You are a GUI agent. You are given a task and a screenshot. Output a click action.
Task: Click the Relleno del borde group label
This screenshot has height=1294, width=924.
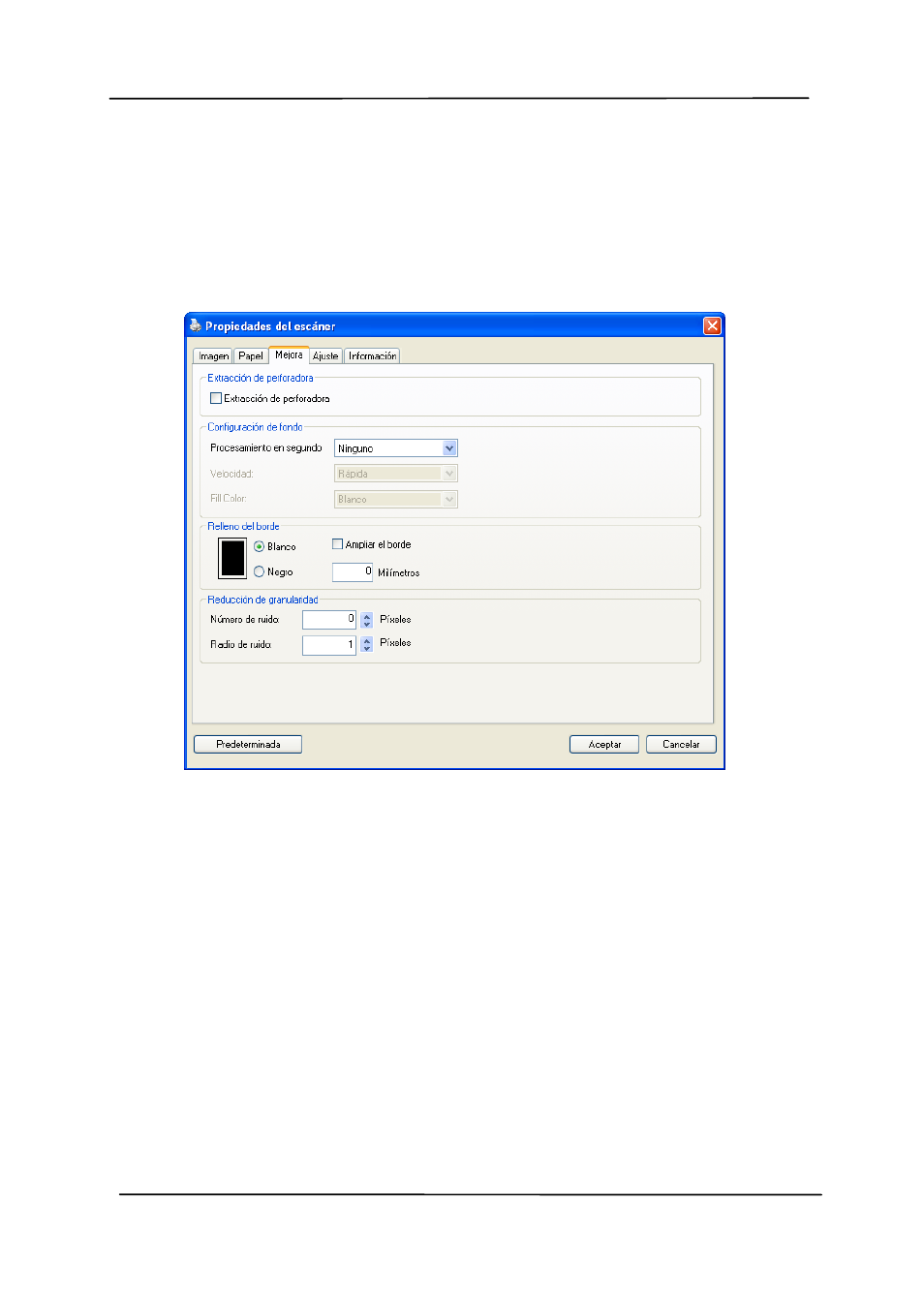point(243,527)
